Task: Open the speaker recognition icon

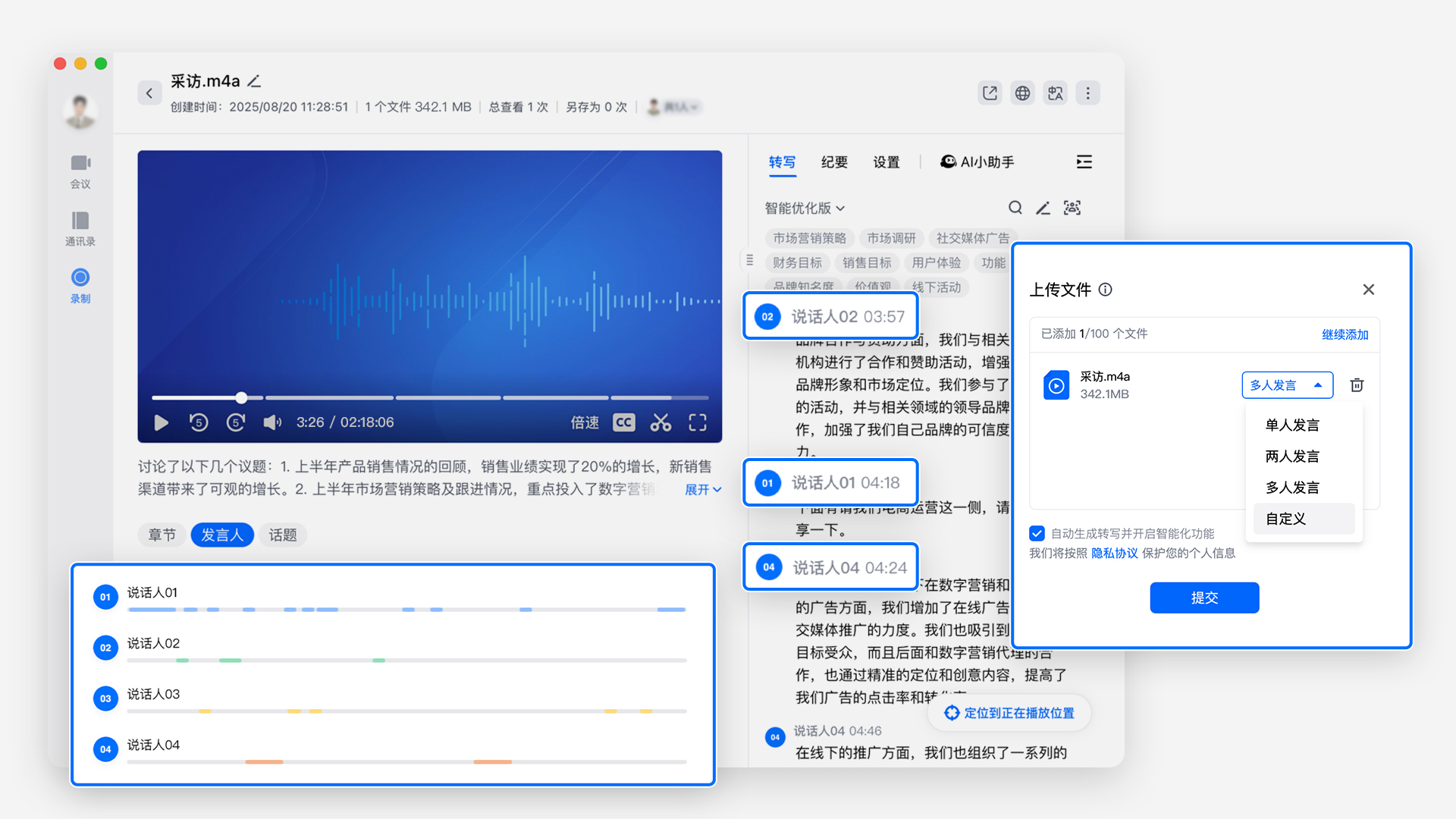Action: click(1072, 208)
